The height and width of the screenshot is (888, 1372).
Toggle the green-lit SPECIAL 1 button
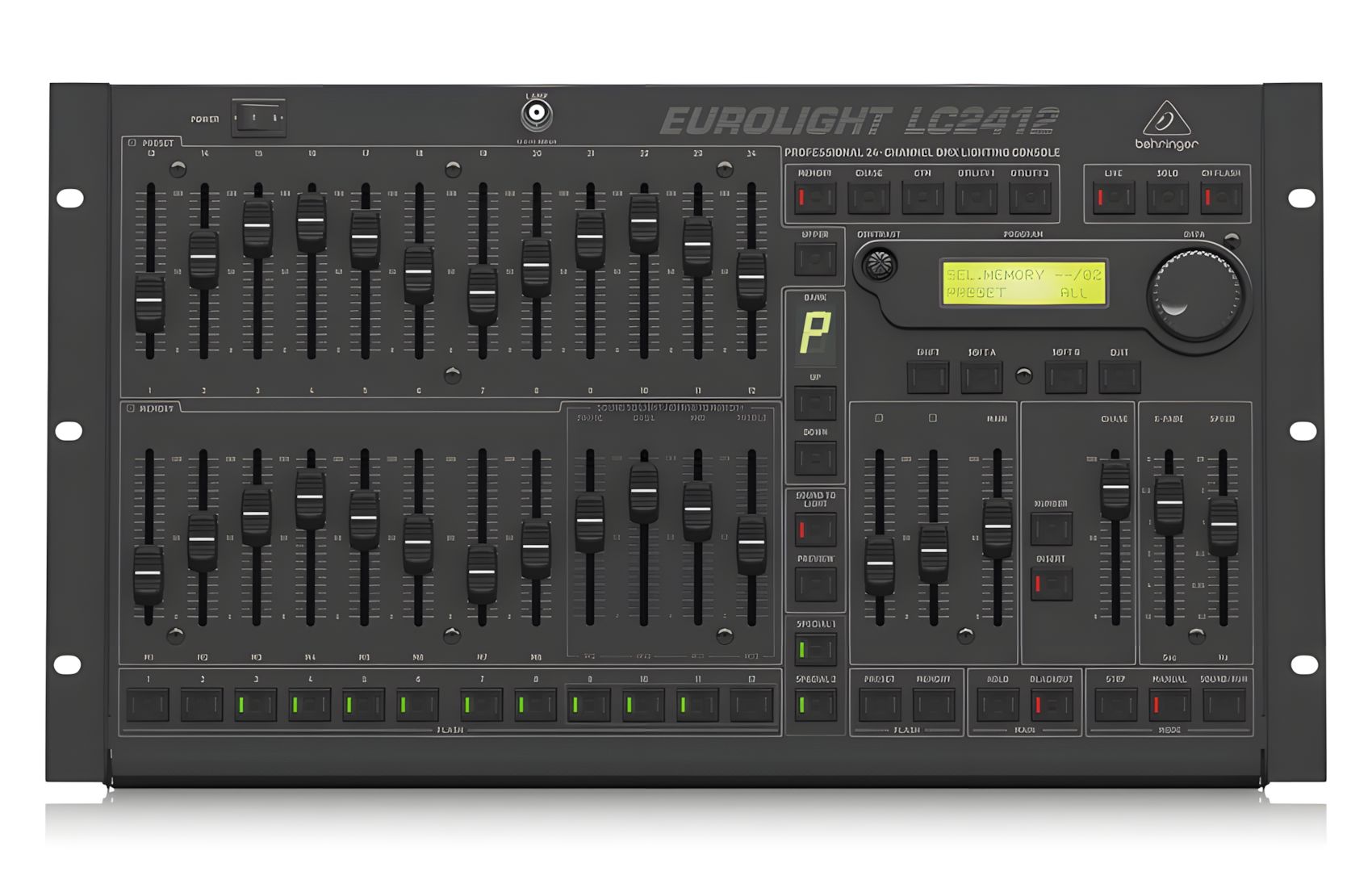[815, 650]
